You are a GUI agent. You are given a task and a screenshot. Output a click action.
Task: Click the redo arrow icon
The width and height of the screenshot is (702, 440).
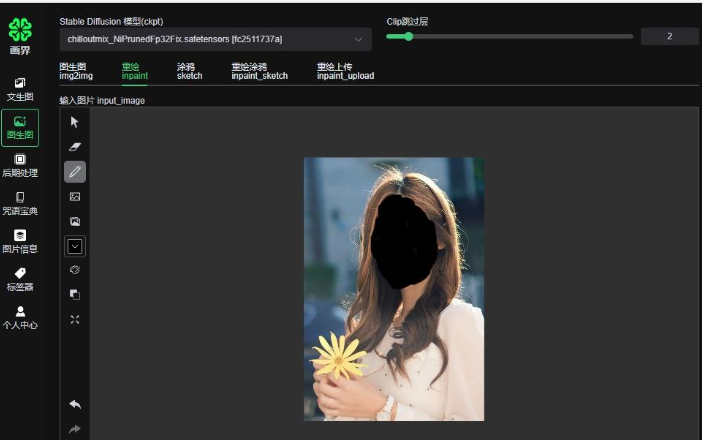pyautogui.click(x=75, y=429)
